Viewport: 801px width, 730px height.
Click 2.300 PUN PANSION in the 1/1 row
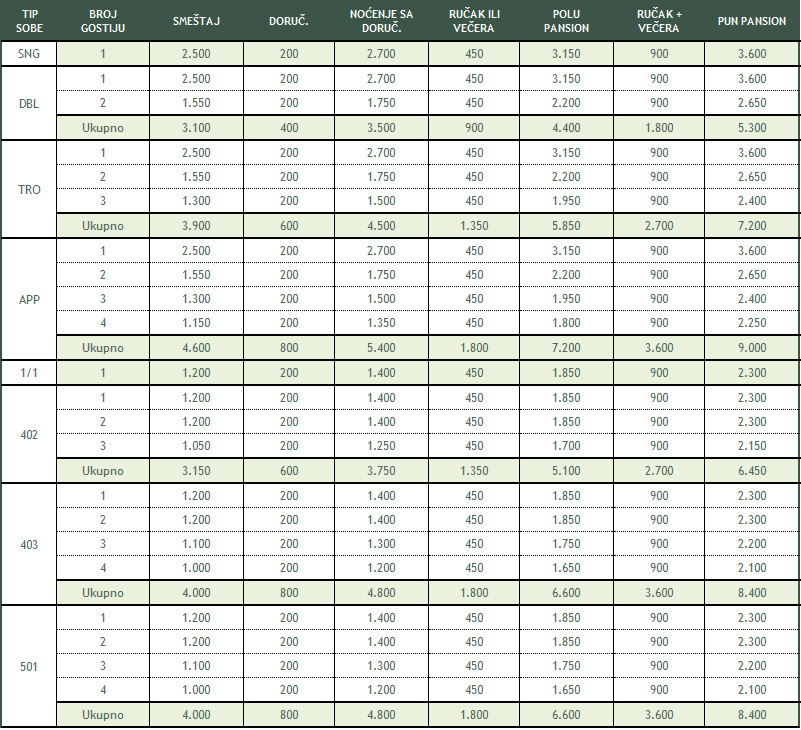751,373
